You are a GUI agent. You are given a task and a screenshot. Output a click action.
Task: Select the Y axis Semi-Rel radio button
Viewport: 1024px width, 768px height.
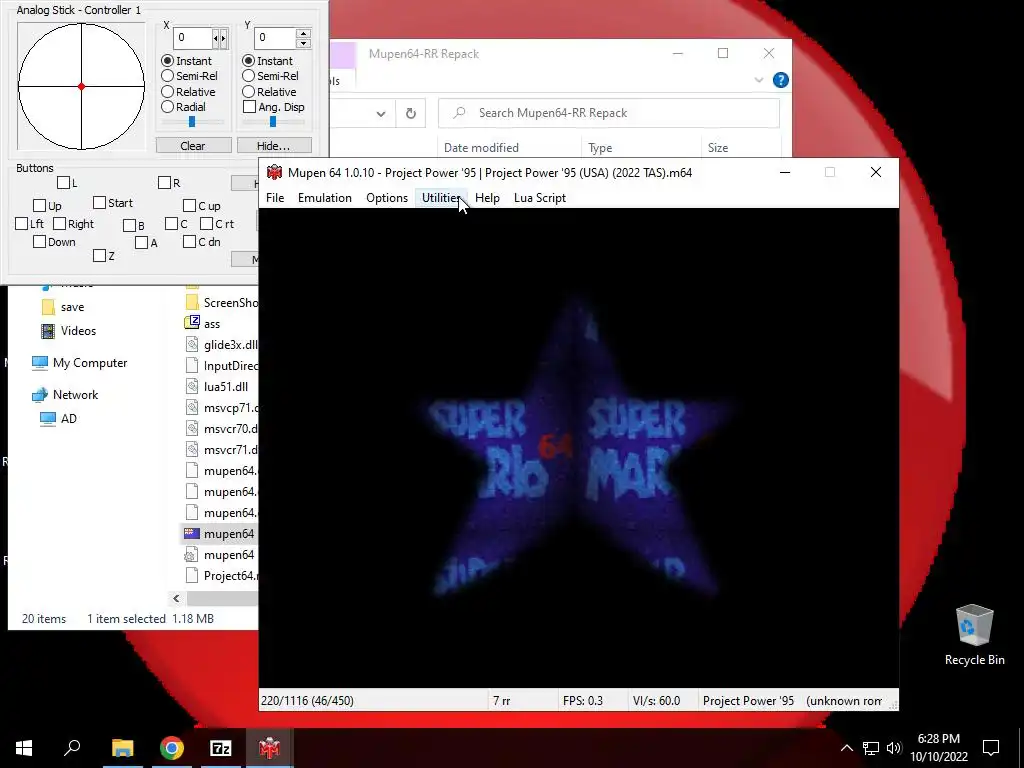tap(249, 76)
